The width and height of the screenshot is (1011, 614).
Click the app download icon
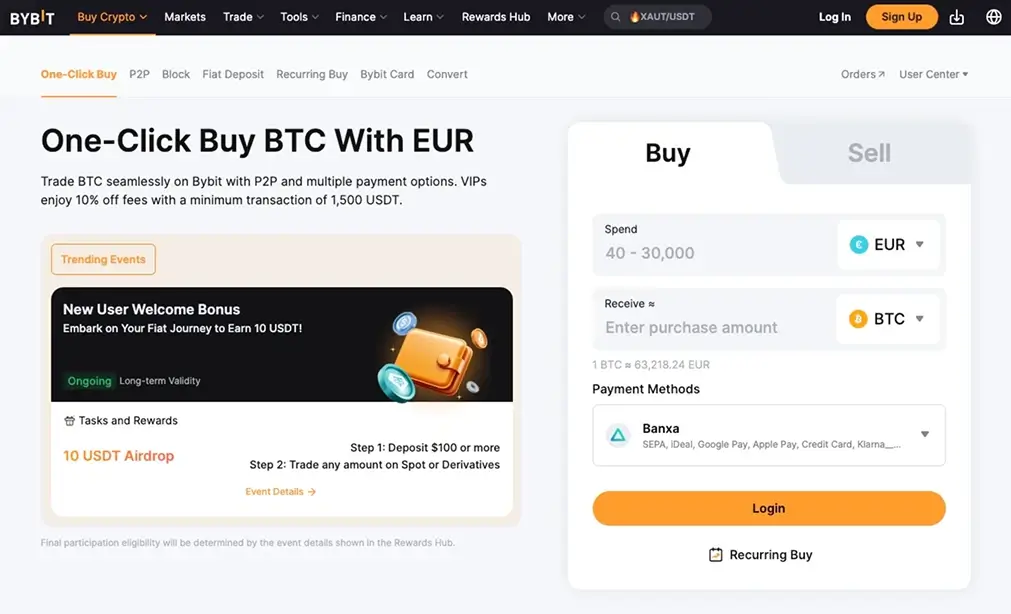(958, 17)
